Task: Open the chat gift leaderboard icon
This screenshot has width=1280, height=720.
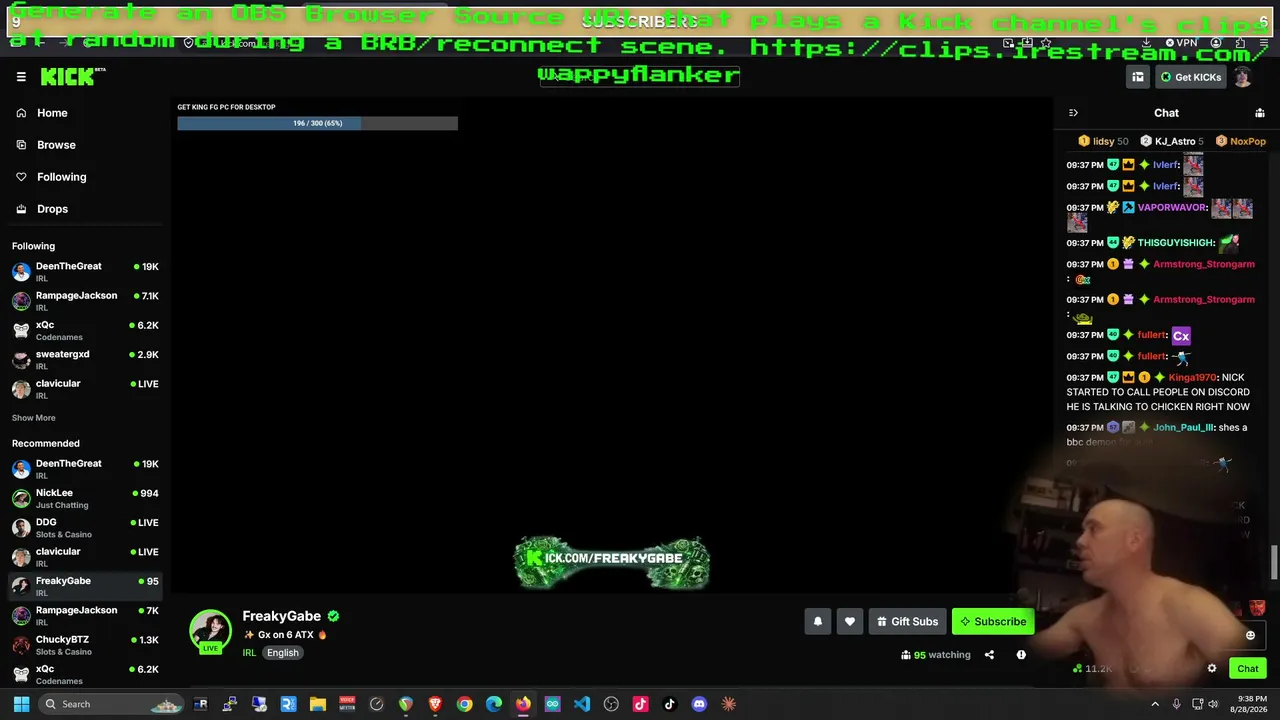Action: (x=1260, y=113)
